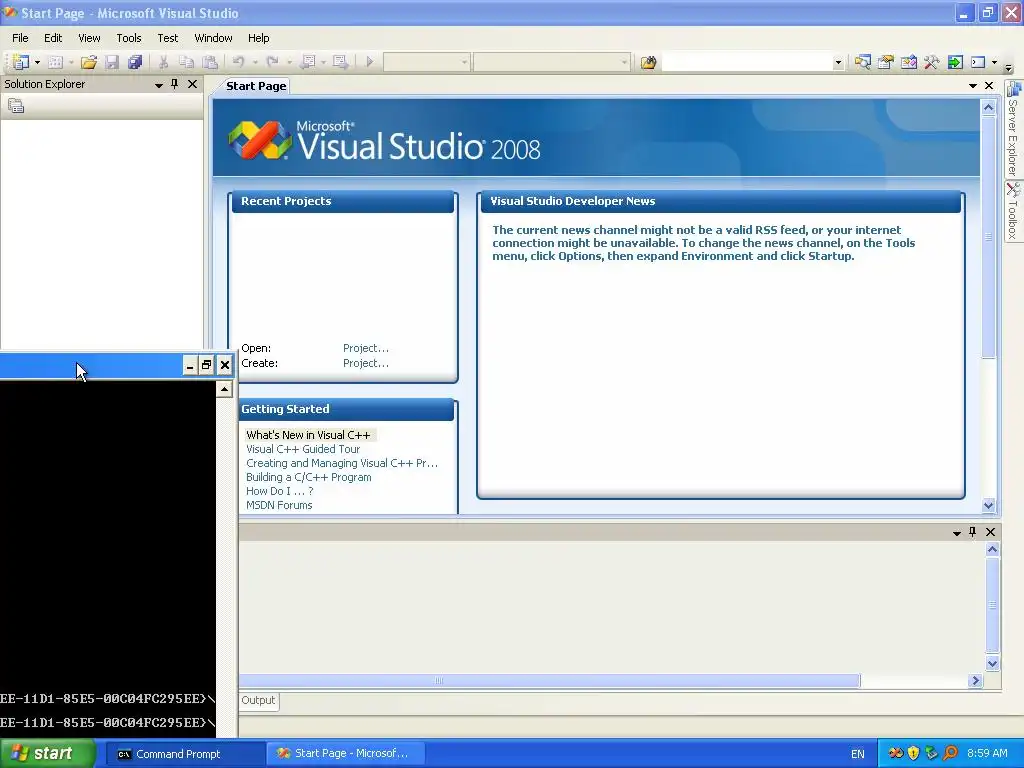The height and width of the screenshot is (768, 1024).
Task: Click the Redo arrow icon
Action: pos(273,62)
